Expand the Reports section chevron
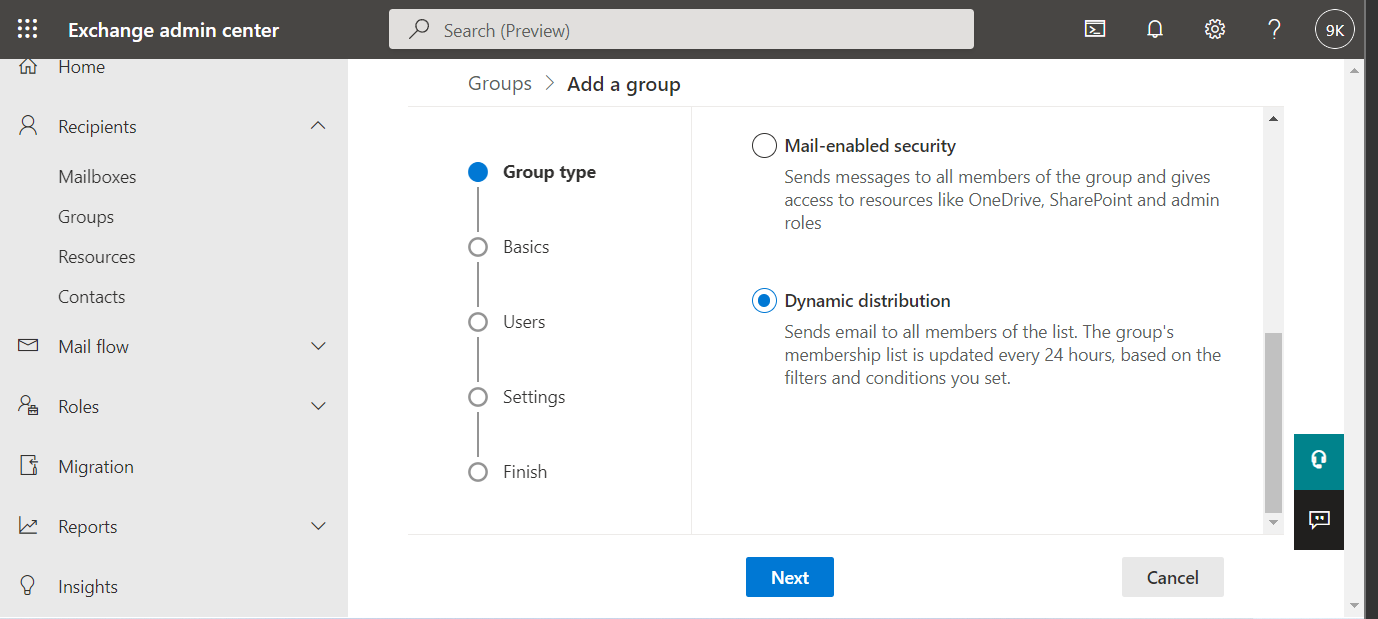The image size is (1378, 619). [x=318, y=526]
